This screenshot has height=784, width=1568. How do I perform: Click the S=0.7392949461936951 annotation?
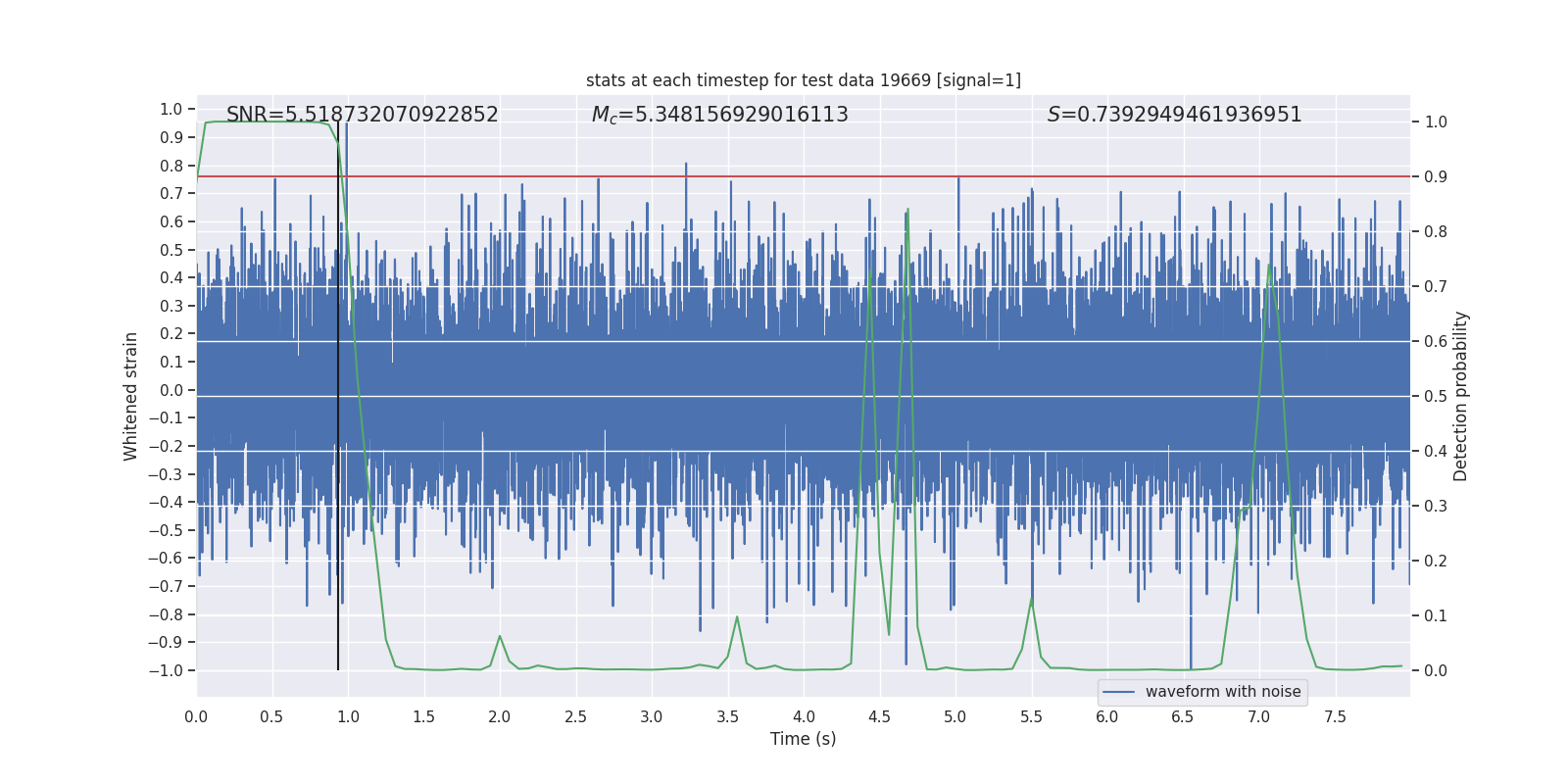pyautogui.click(x=1175, y=115)
